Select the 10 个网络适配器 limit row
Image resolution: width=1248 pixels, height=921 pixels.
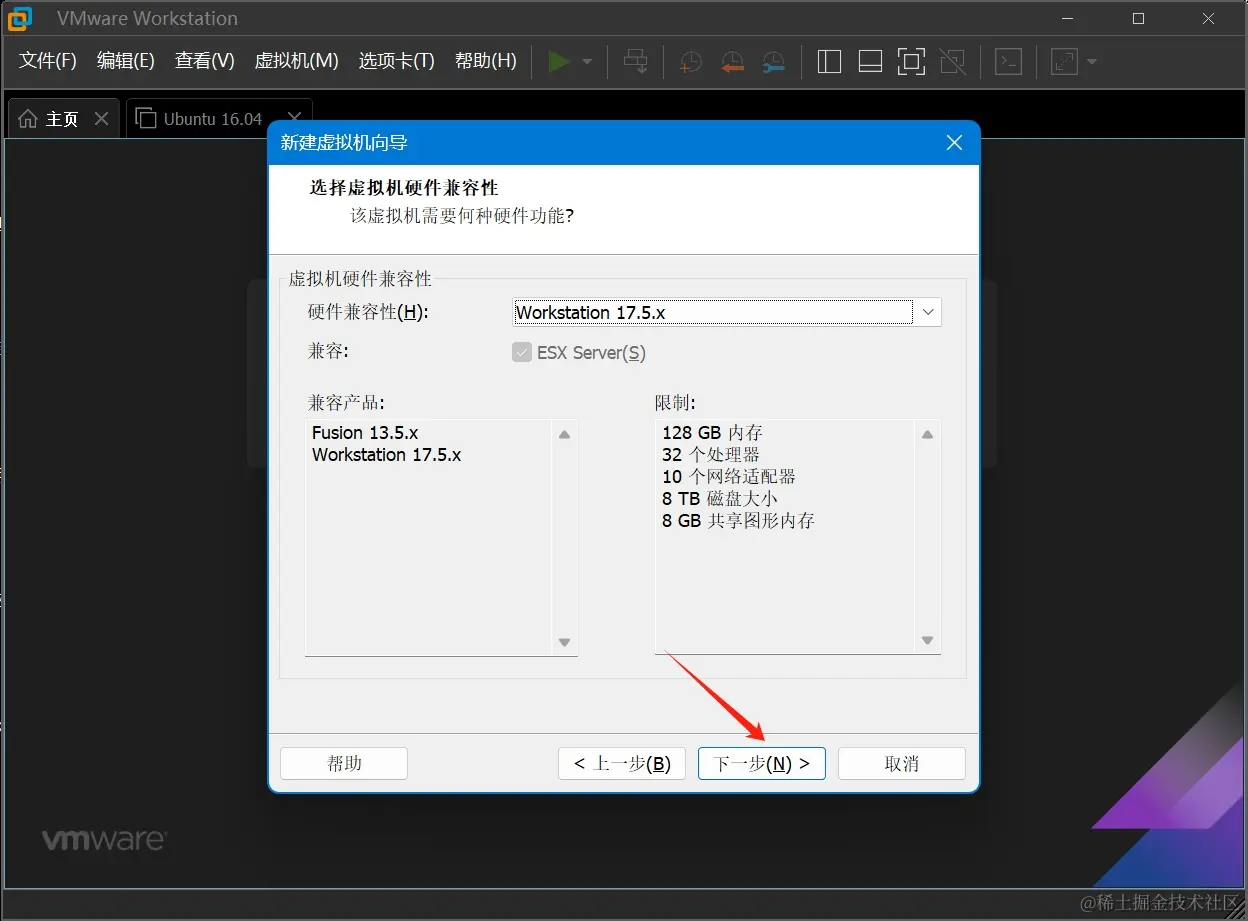pyautogui.click(x=729, y=477)
